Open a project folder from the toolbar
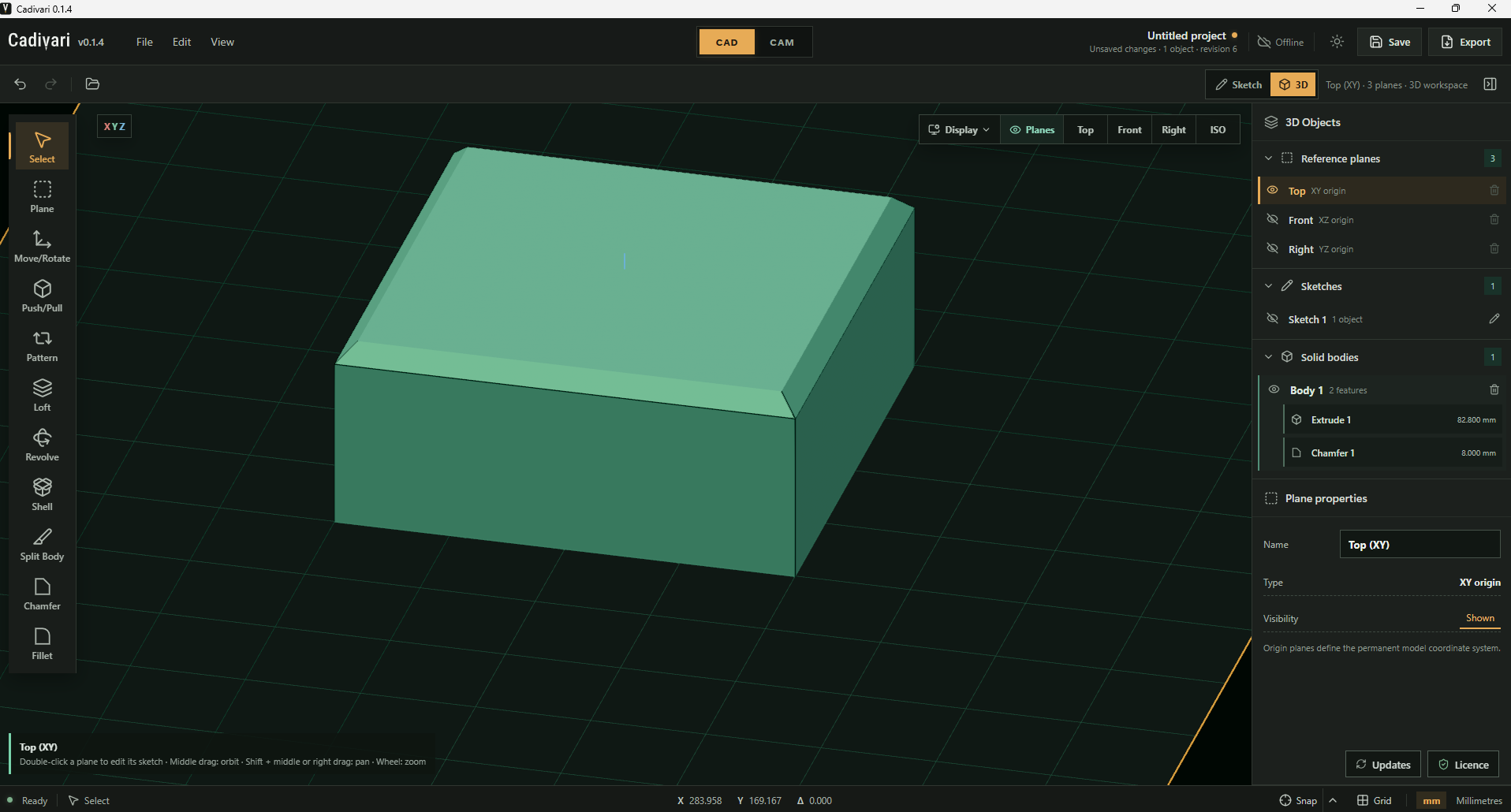Viewport: 1511px width, 812px height. [x=92, y=84]
